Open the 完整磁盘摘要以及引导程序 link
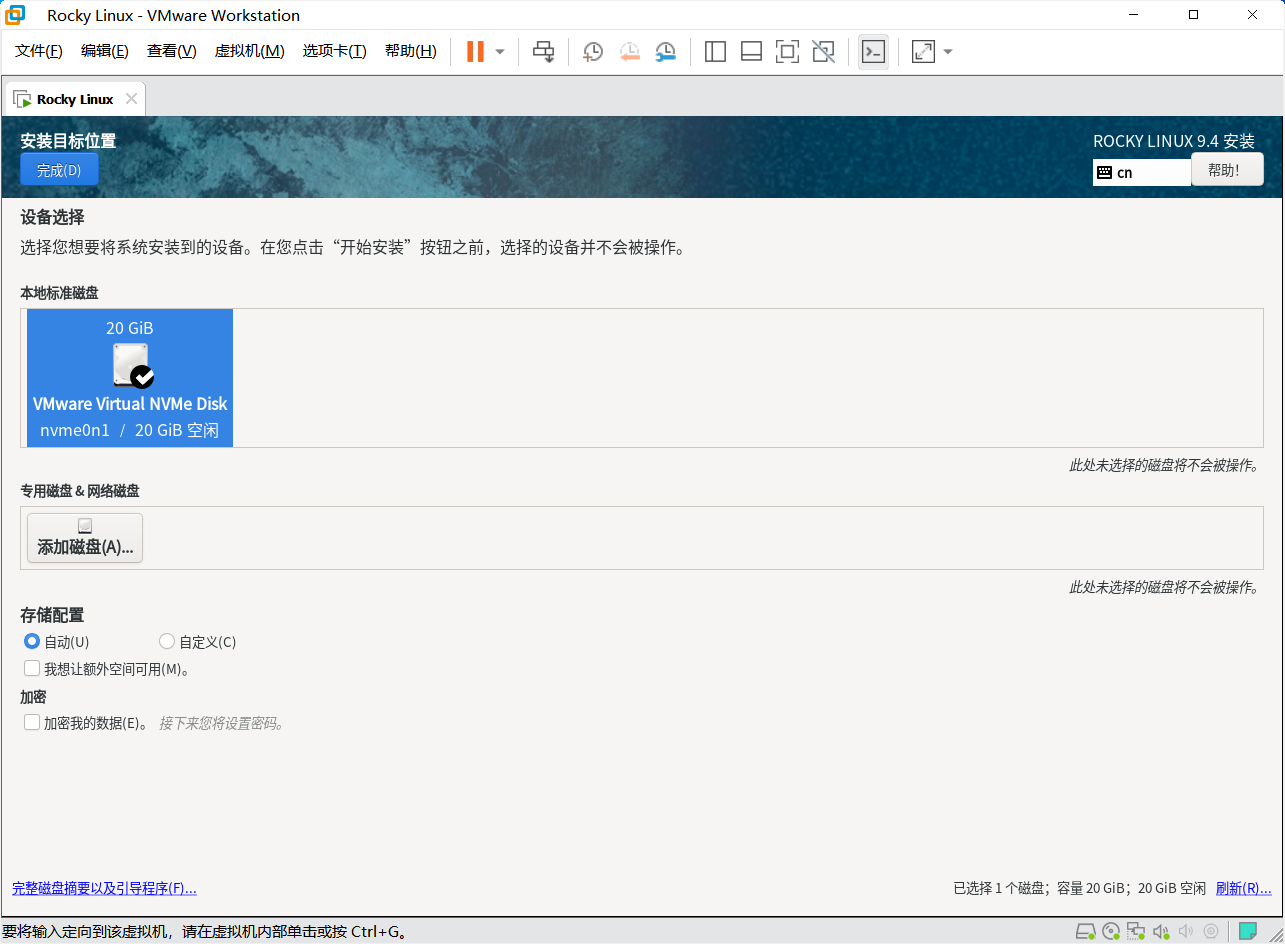1285x944 pixels. pos(104,888)
